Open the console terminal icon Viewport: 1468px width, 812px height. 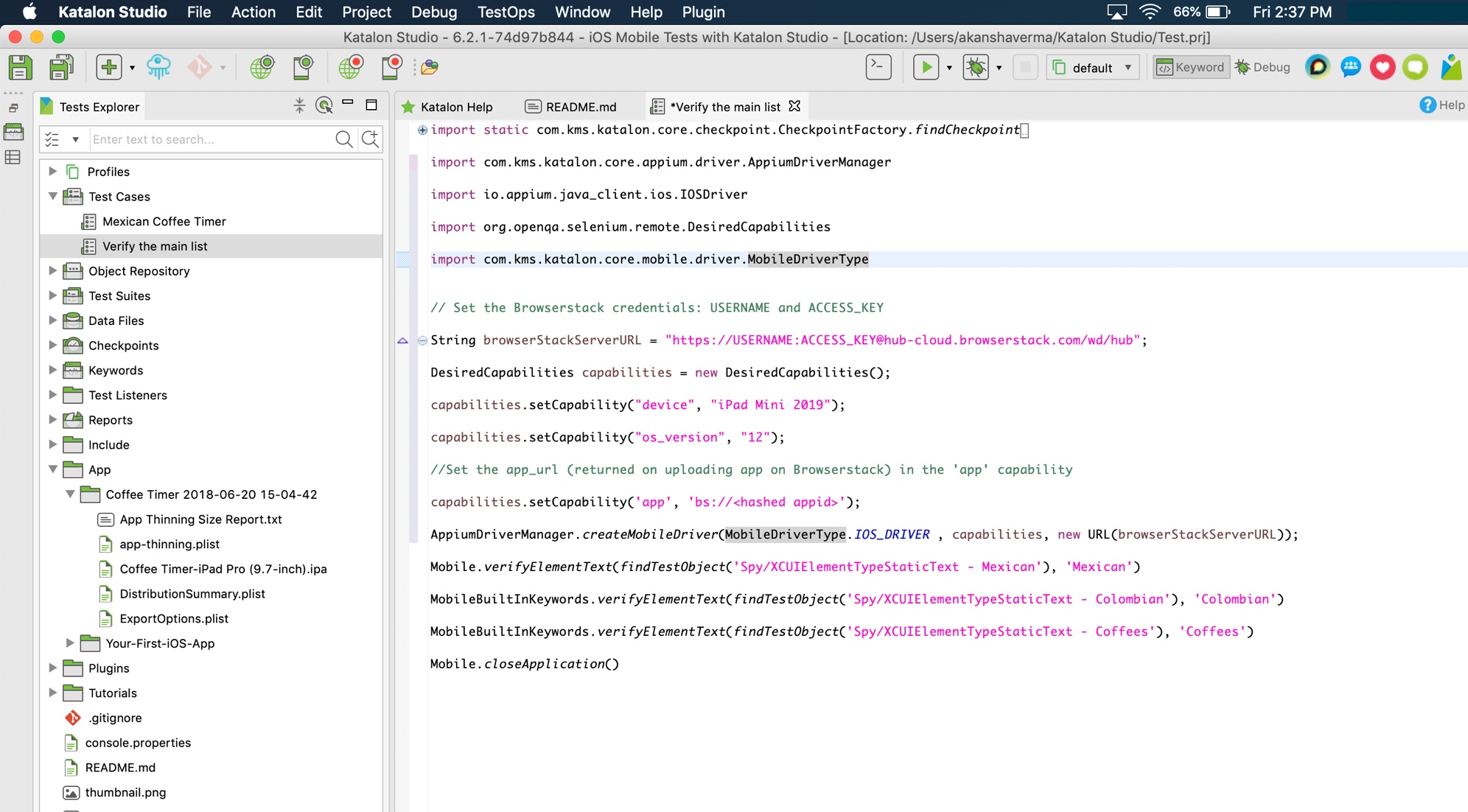(877, 67)
